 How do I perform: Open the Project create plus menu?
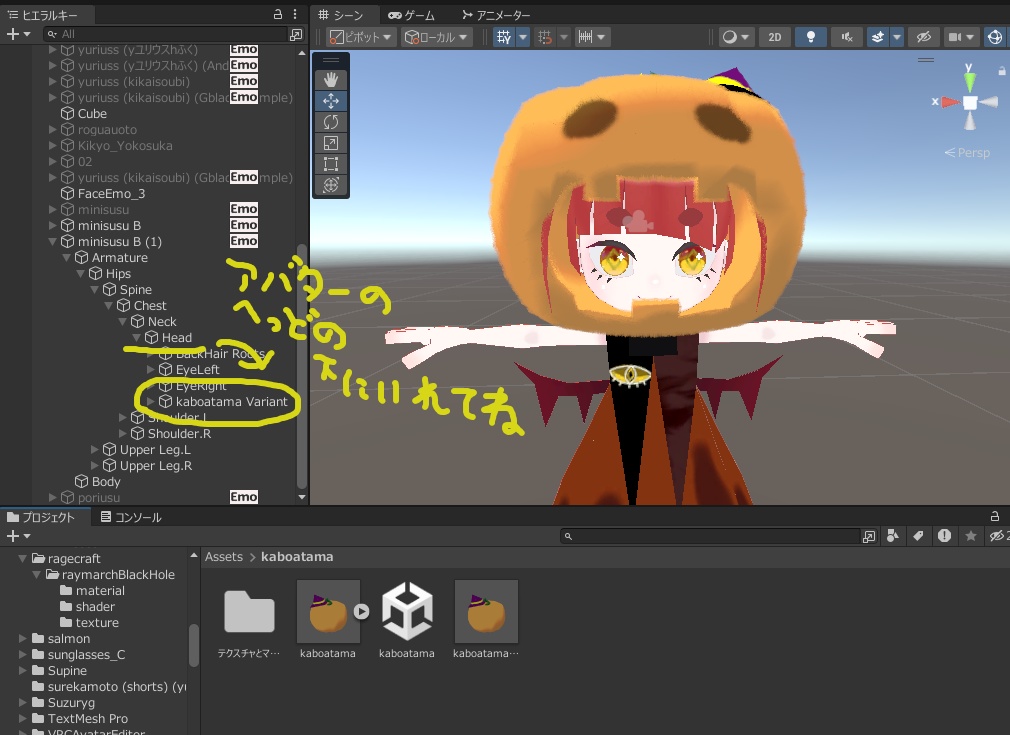[18, 536]
